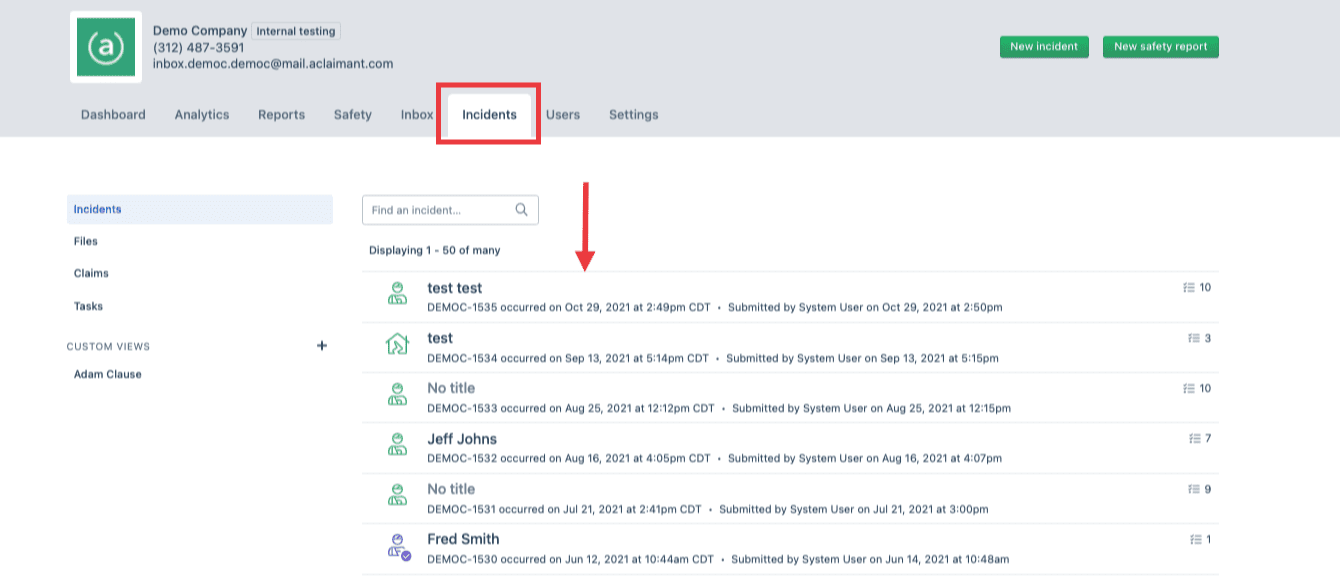Open the Settings tab

(x=633, y=115)
